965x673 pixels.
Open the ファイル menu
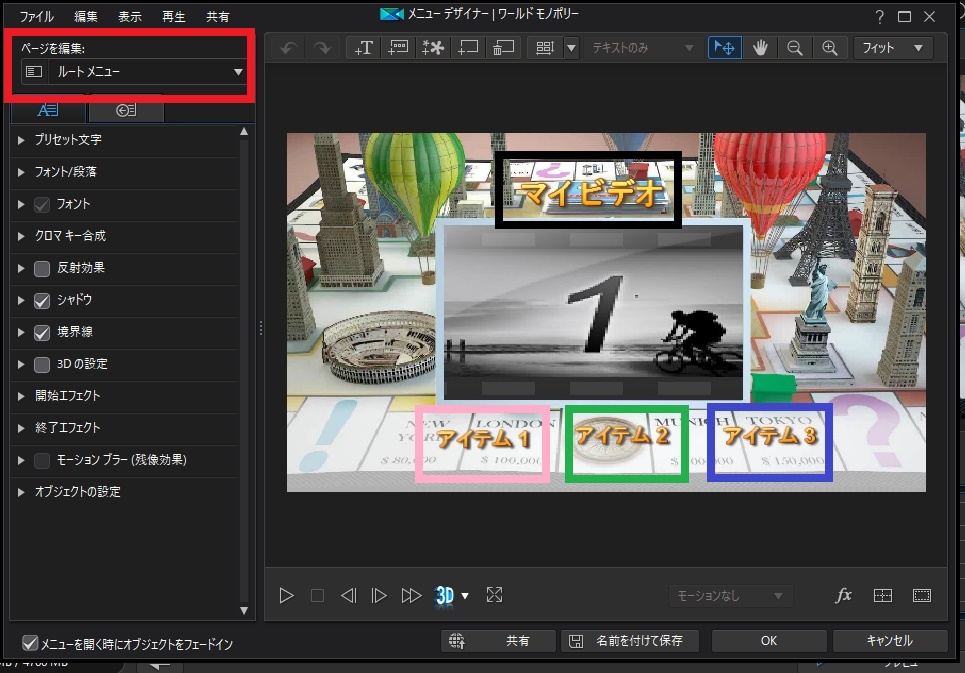(36, 17)
